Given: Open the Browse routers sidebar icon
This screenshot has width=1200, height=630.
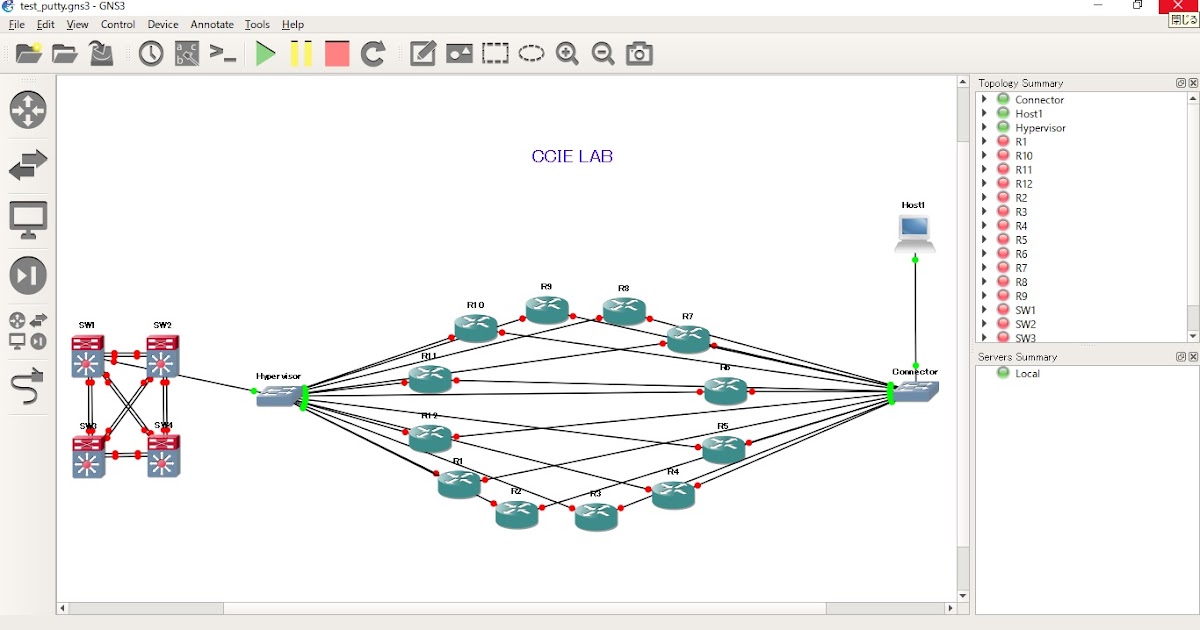Looking at the screenshot, I should (x=28, y=110).
